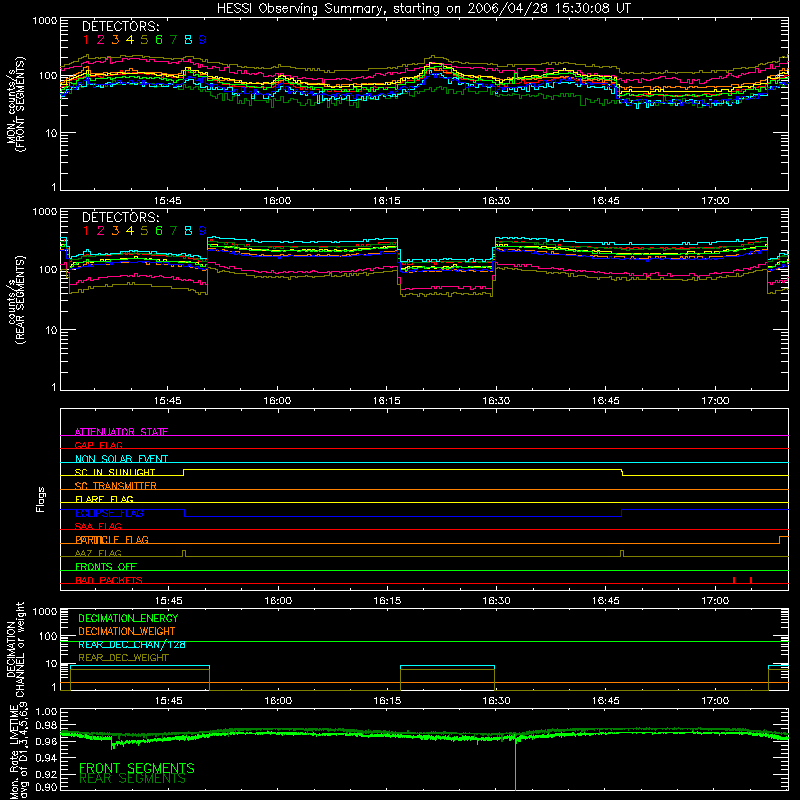Image resolution: width=800 pixels, height=800 pixels.
Task: Click '16:15' time label under front segments plot
Action: tap(387, 201)
